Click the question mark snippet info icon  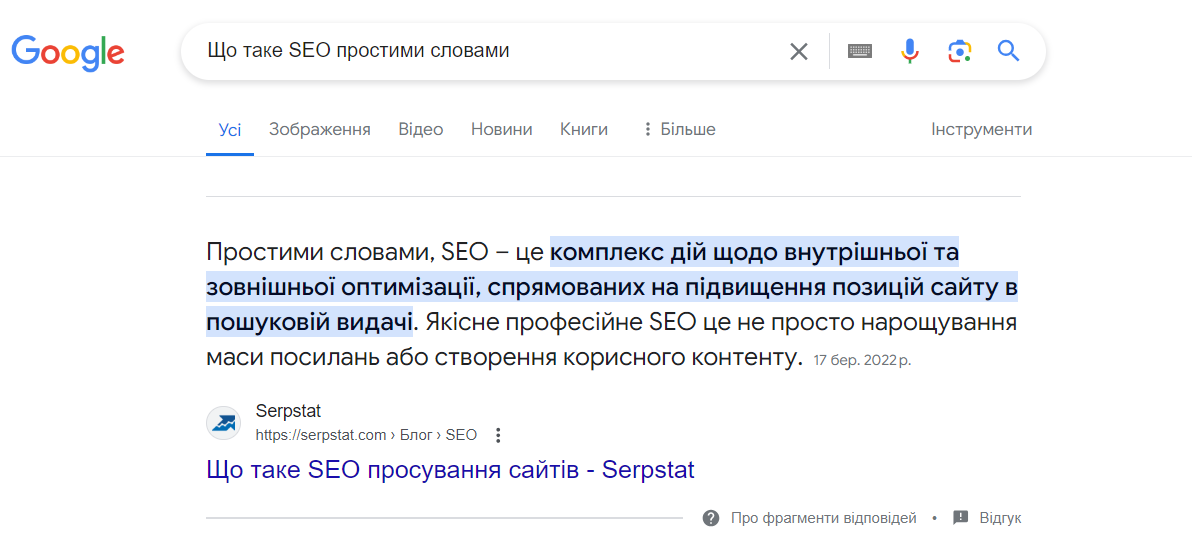point(711,519)
